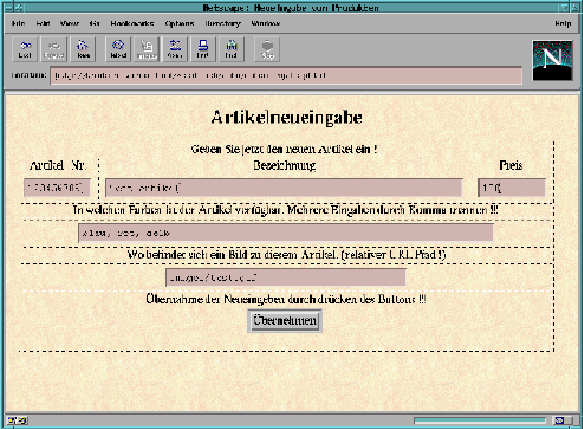Image resolution: width=583 pixels, height=429 pixels.
Task: Click the Übernehmen button
Action: tap(285, 320)
